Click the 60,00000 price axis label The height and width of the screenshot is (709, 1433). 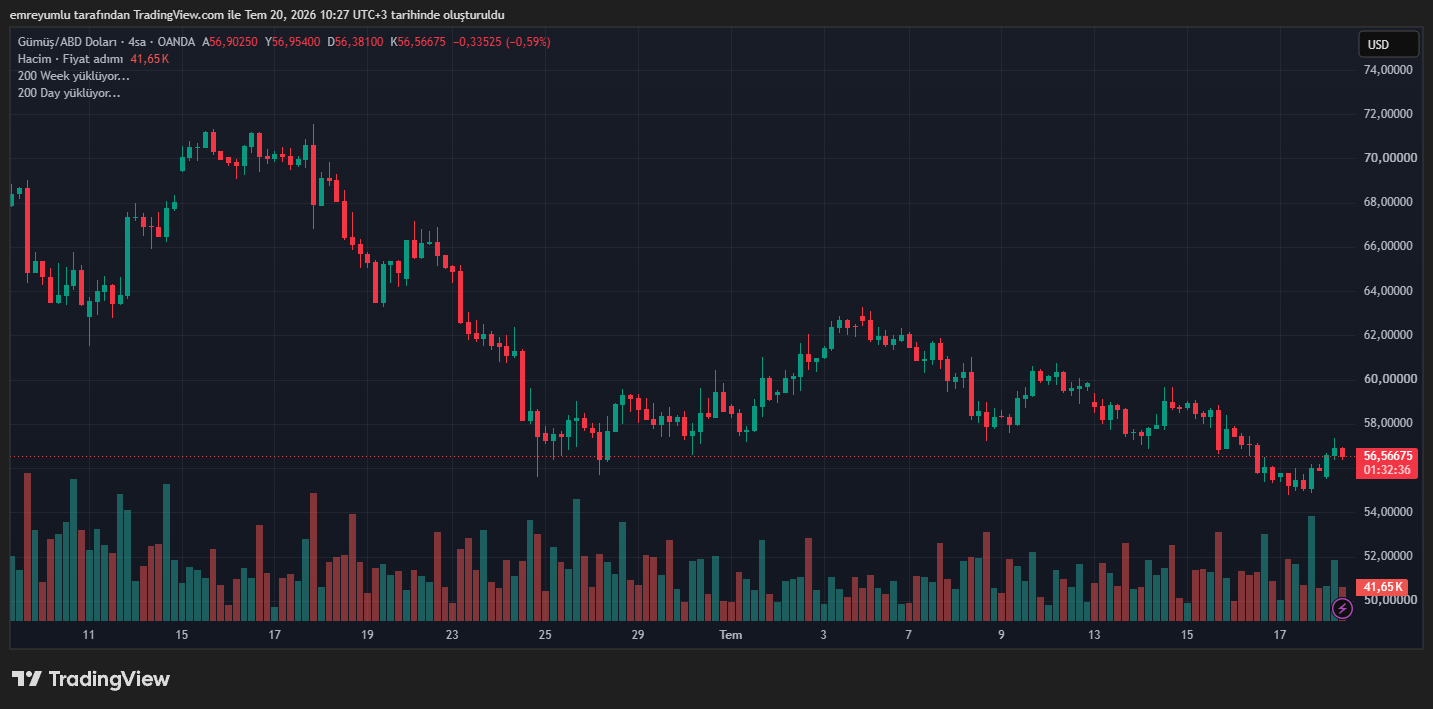click(x=1388, y=379)
